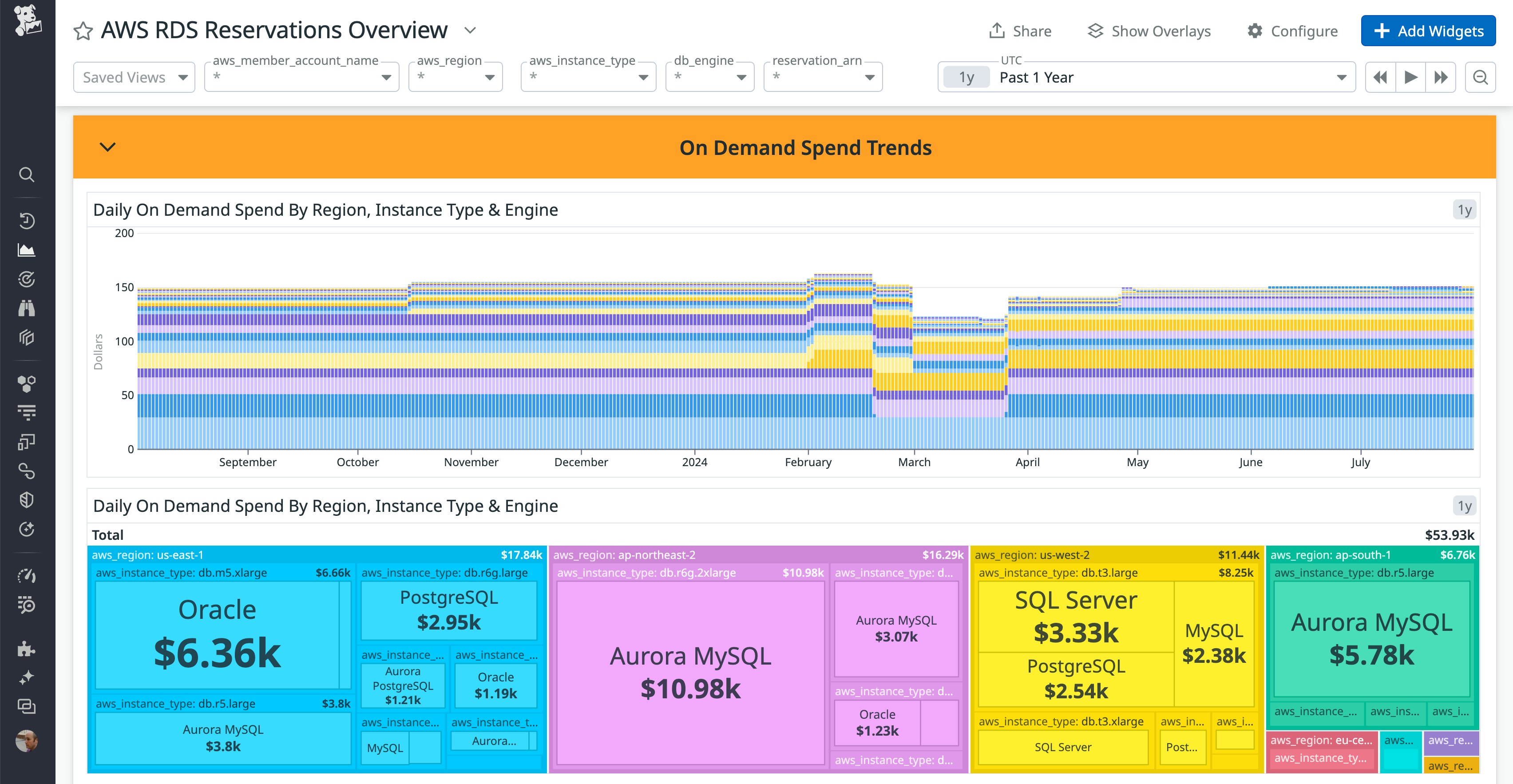Select the Metrics icon in the sidebar

point(27,249)
